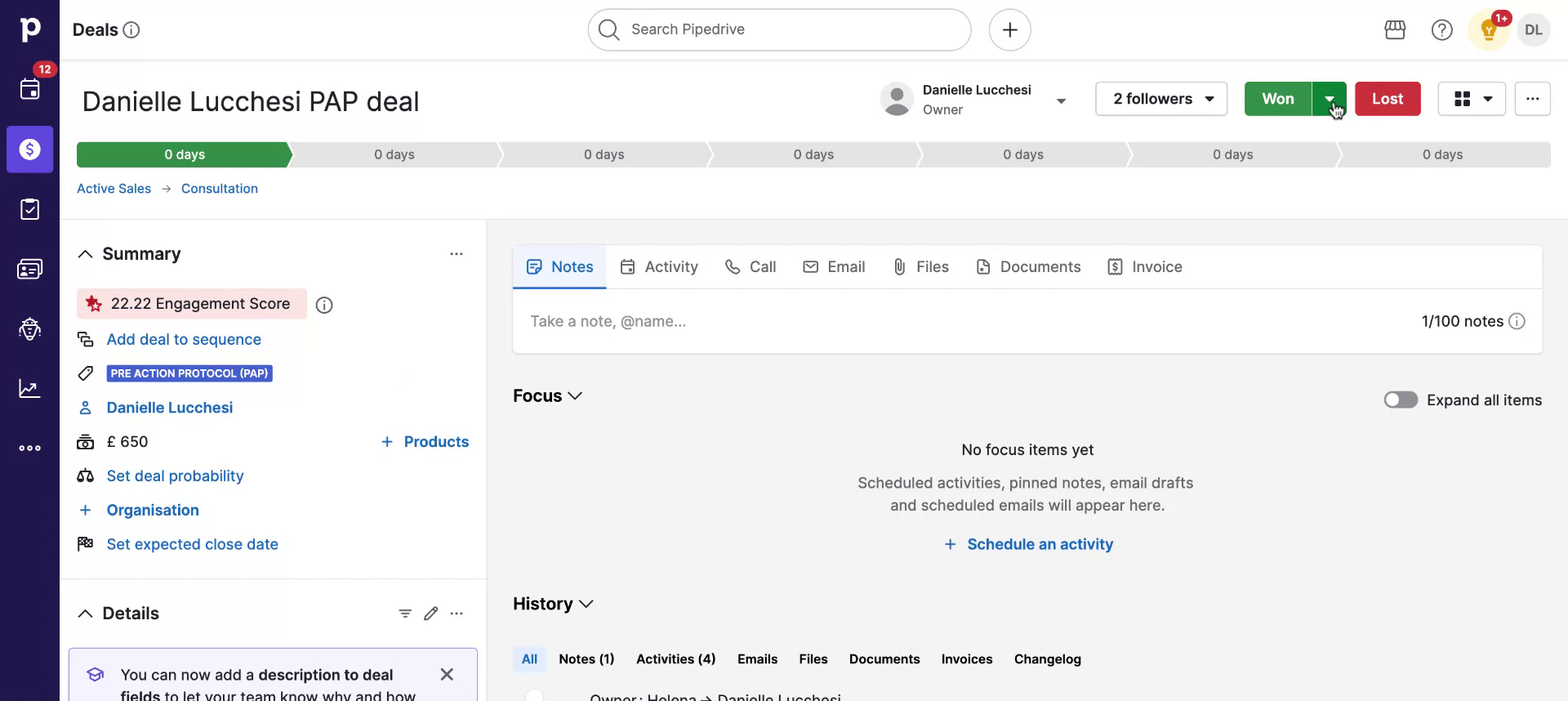
Task: Open More options dots in sidebar
Action: [x=29, y=448]
